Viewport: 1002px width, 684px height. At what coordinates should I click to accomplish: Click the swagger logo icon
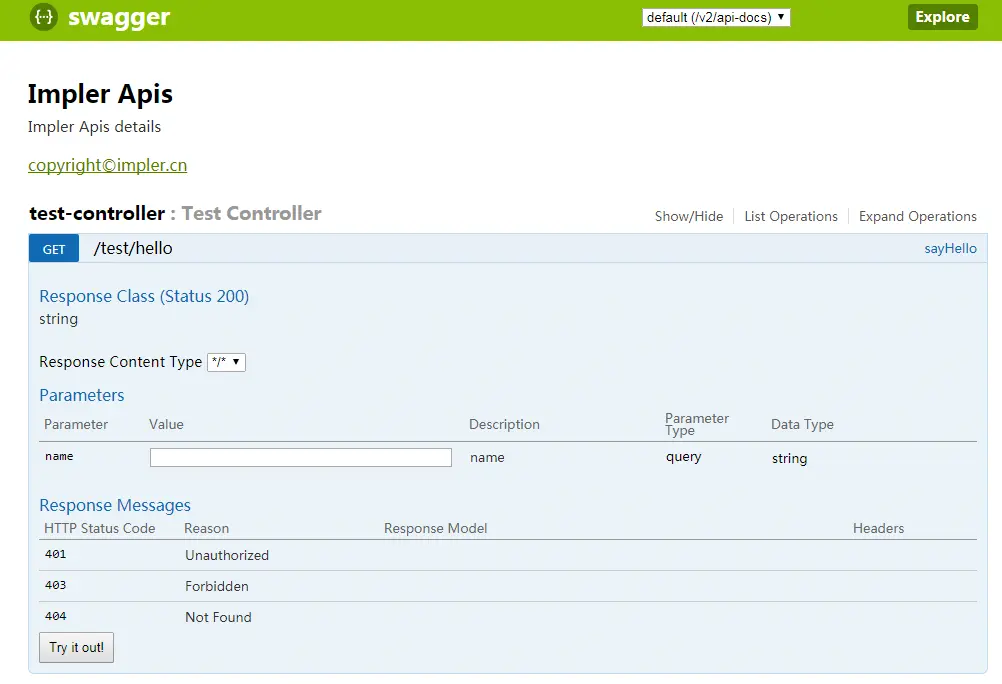point(43,17)
